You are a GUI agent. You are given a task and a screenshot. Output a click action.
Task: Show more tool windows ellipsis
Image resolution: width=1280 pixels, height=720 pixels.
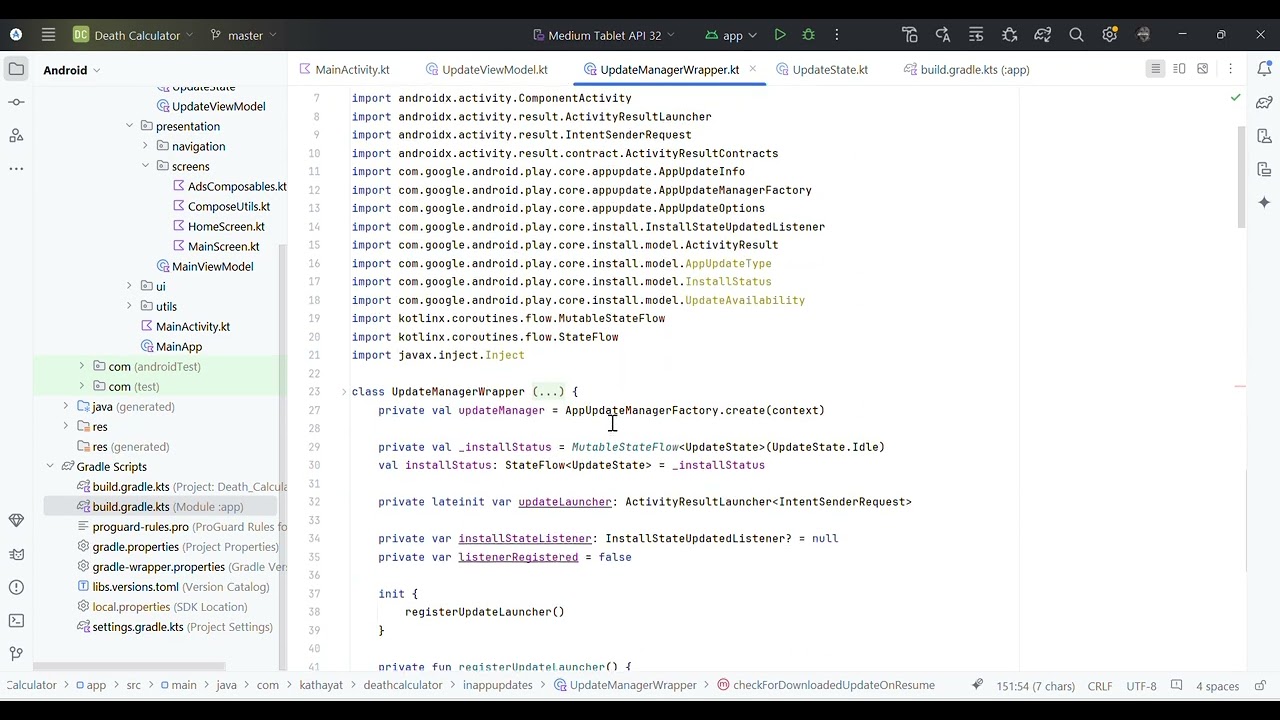click(x=16, y=168)
